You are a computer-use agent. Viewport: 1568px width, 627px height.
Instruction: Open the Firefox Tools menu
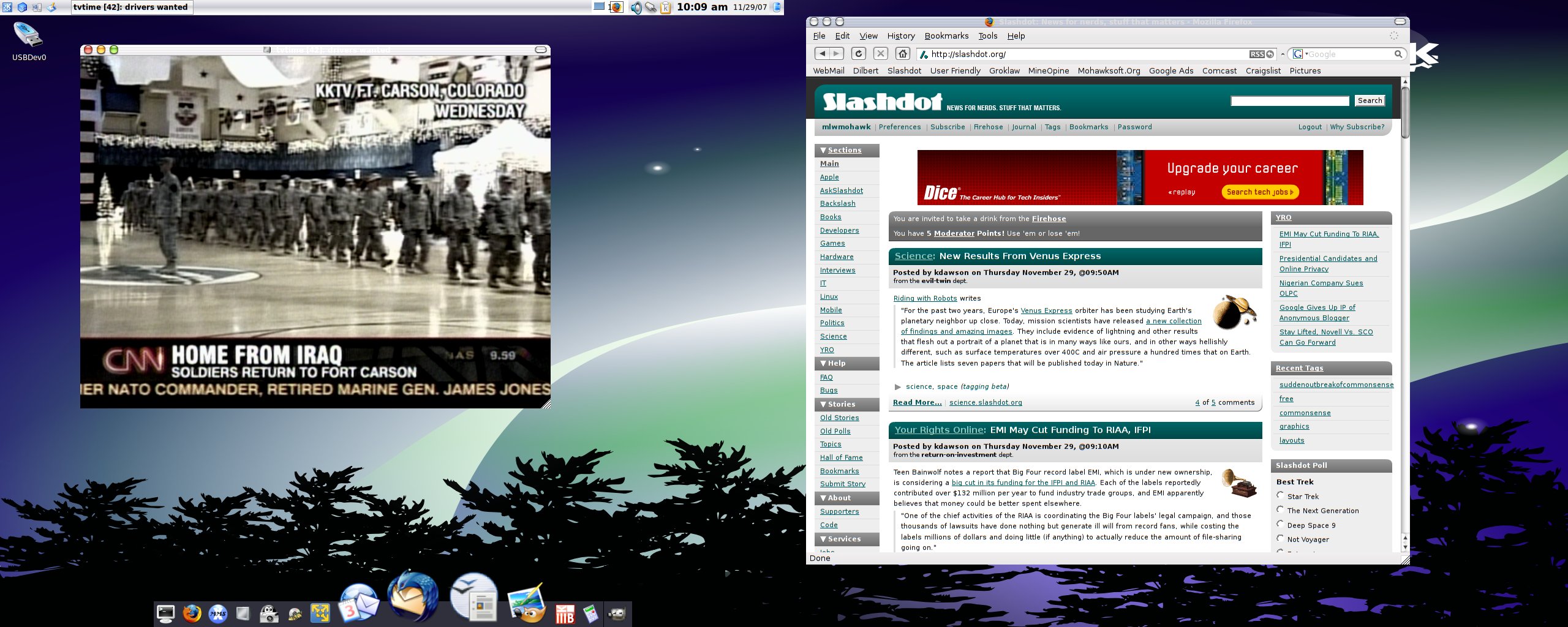(987, 36)
